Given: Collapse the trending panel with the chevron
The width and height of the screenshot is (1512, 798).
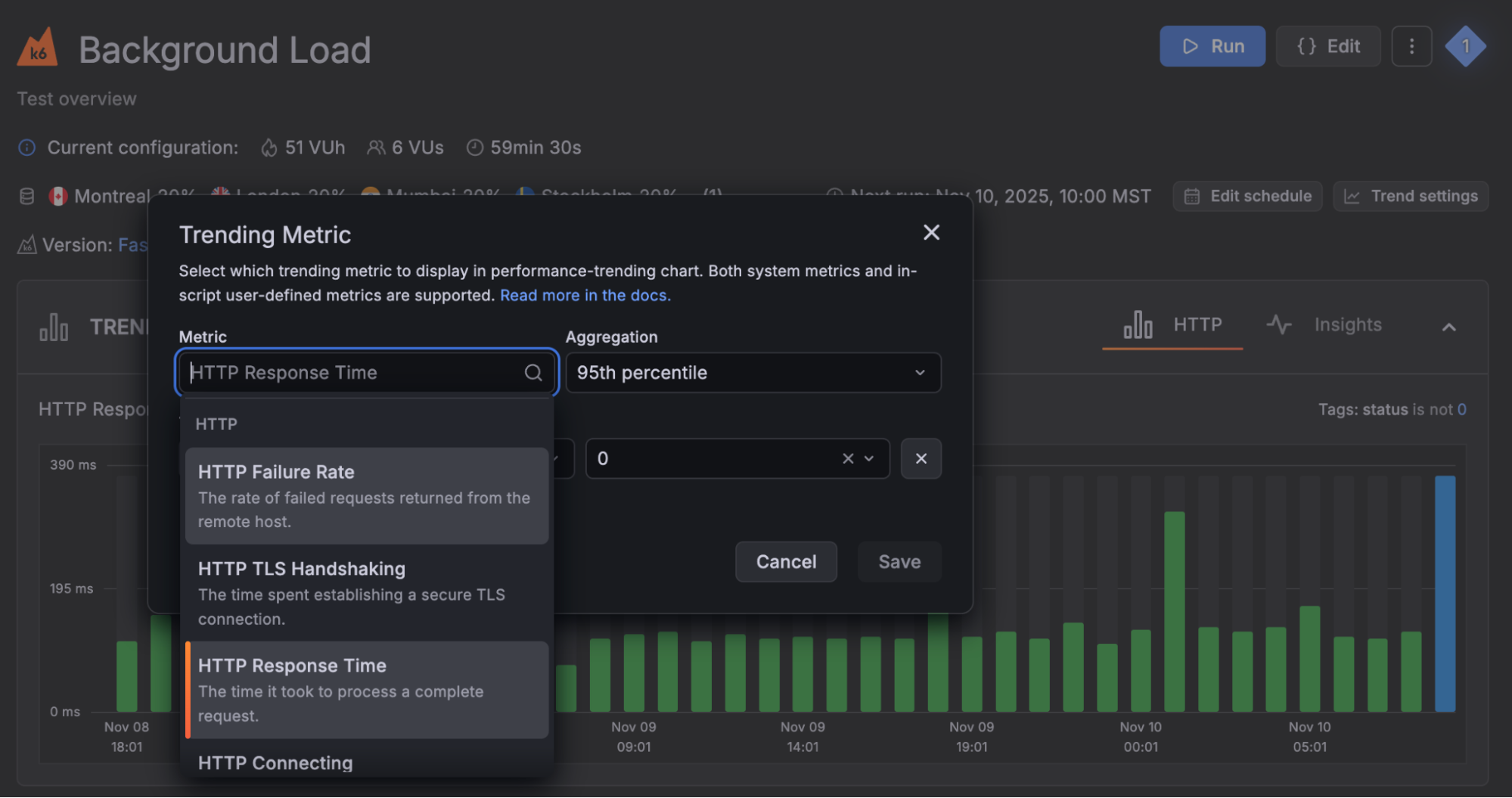Looking at the screenshot, I should (x=1448, y=327).
